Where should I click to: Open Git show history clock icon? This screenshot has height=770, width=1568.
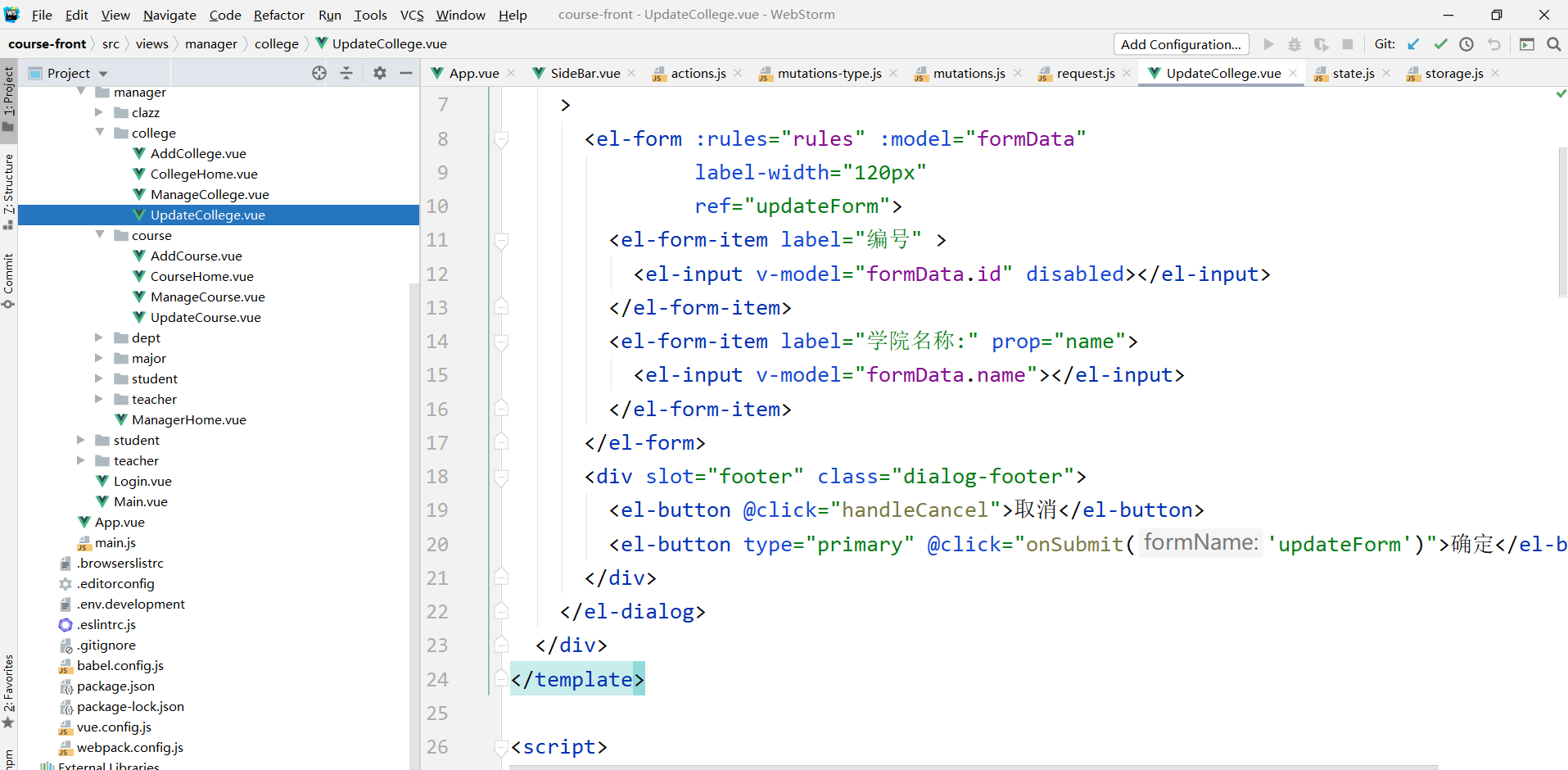(x=1466, y=44)
